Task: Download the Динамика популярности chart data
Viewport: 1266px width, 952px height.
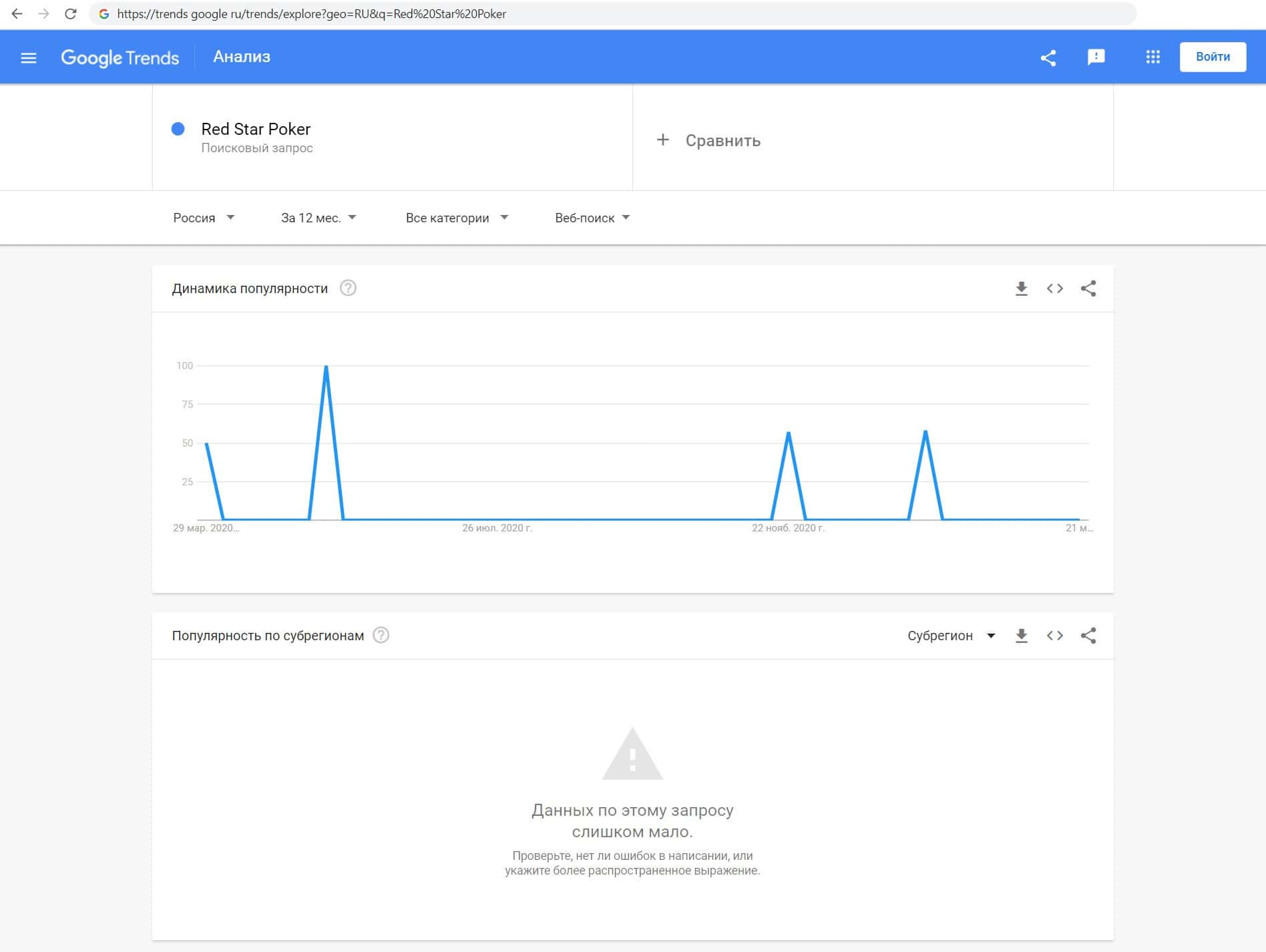Action: [1022, 288]
